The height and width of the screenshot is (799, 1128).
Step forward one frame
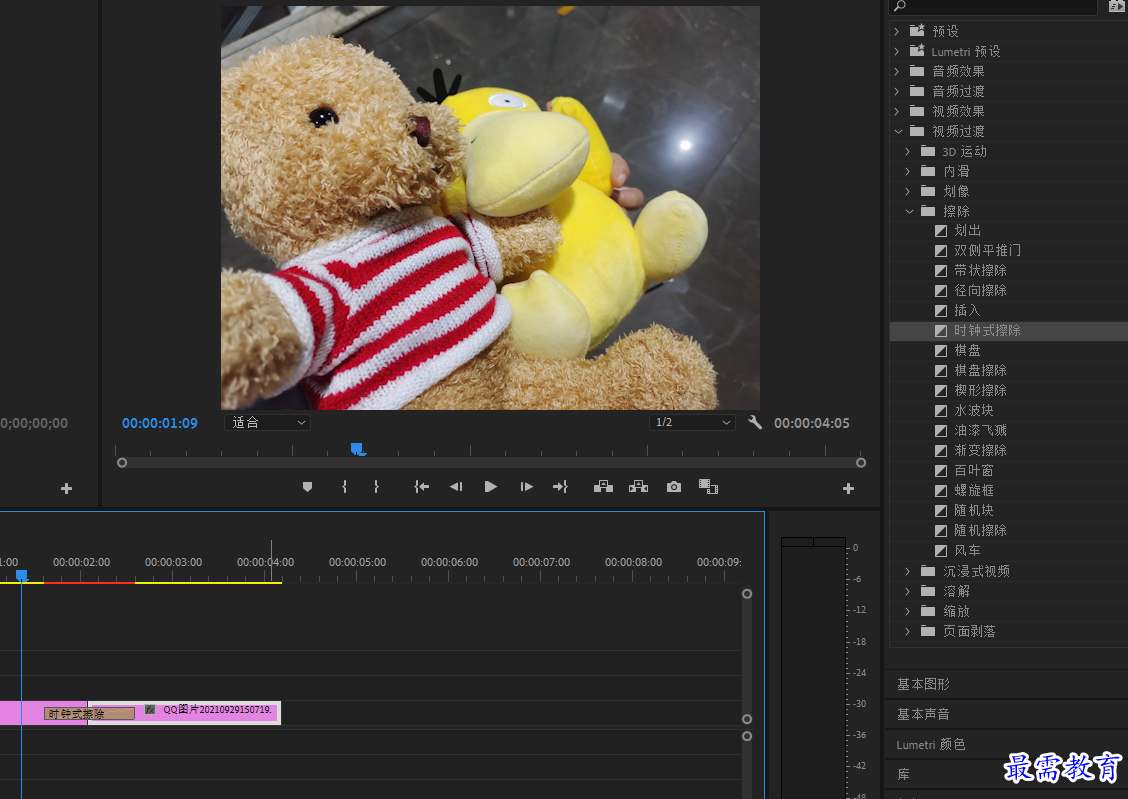(526, 487)
